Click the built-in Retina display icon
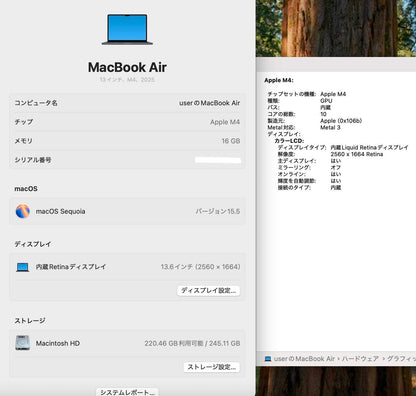 (x=23, y=267)
